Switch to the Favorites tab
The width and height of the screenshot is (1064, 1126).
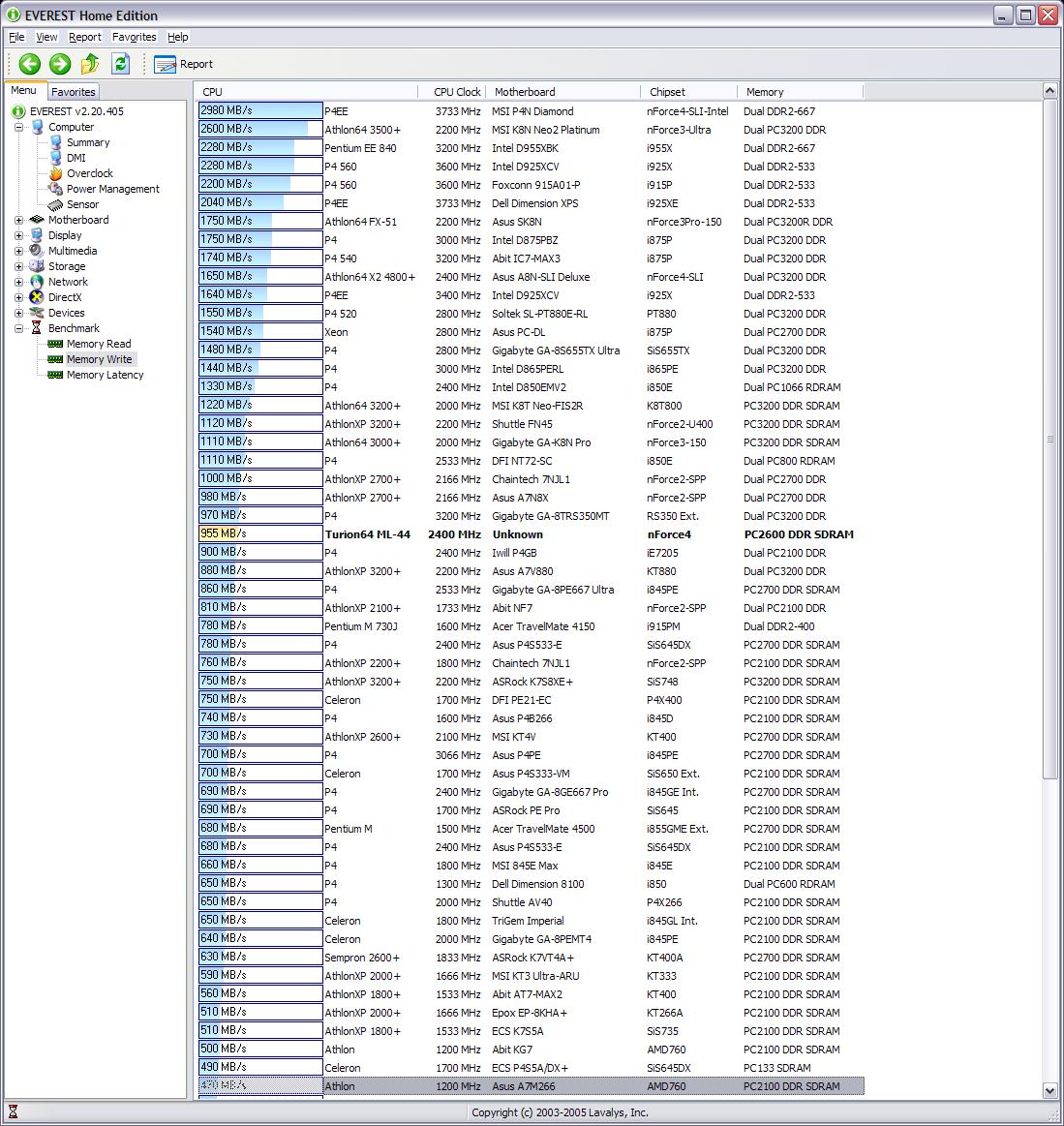(74, 92)
